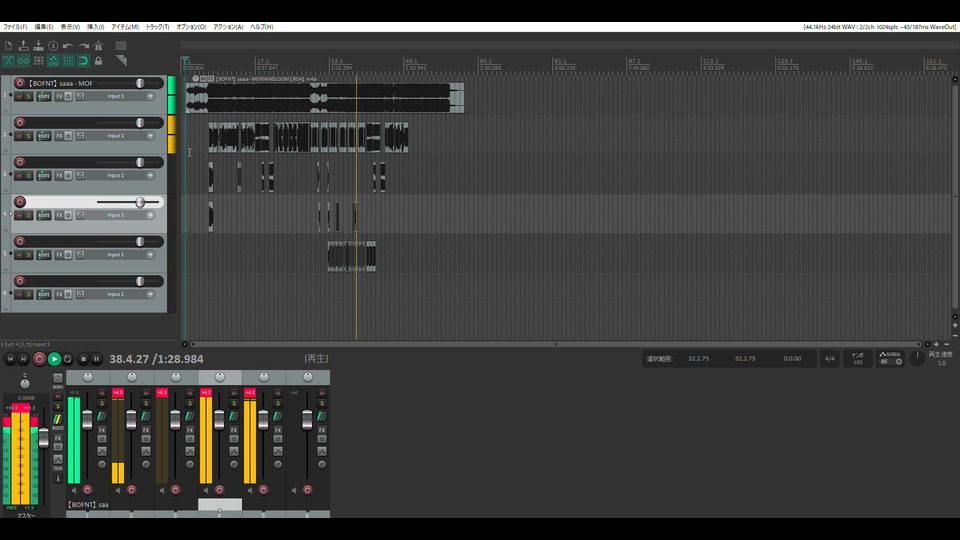Open 表示(V) menu
Image resolution: width=960 pixels, height=540 pixels.
70,27
